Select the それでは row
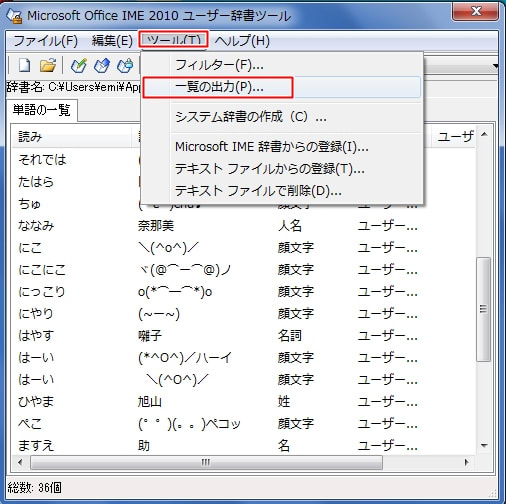The width and height of the screenshot is (506, 504). tap(42, 160)
